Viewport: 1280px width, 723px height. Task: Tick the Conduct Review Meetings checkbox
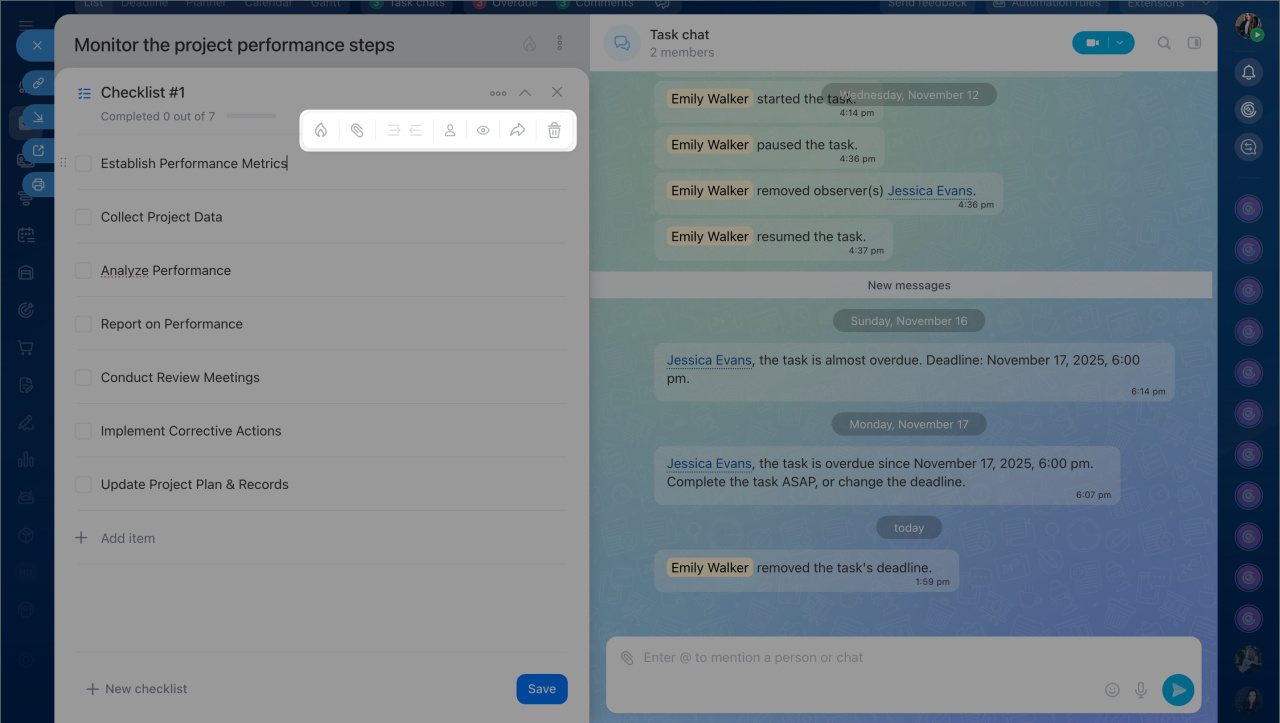coord(83,378)
